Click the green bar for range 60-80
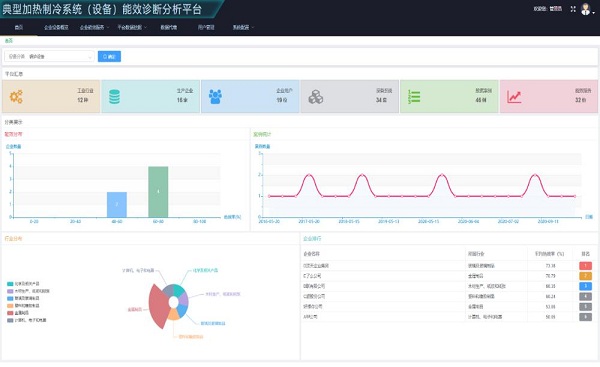This screenshot has height=367, width=600. point(158,192)
